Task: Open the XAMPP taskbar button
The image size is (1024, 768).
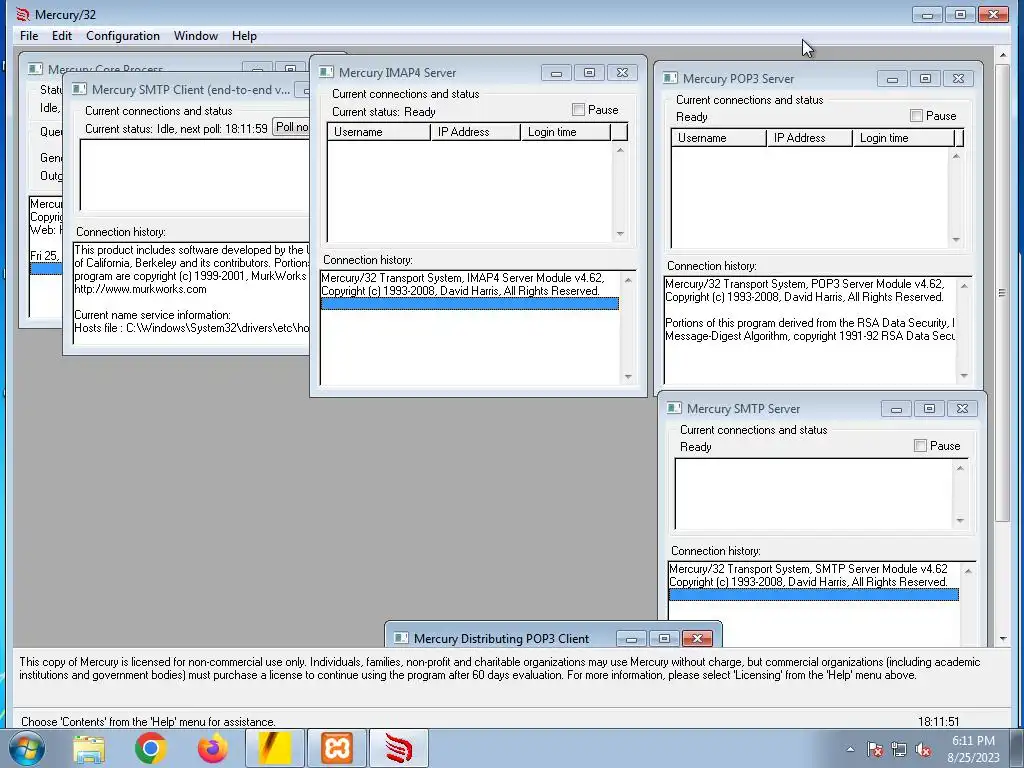Action: (x=336, y=748)
